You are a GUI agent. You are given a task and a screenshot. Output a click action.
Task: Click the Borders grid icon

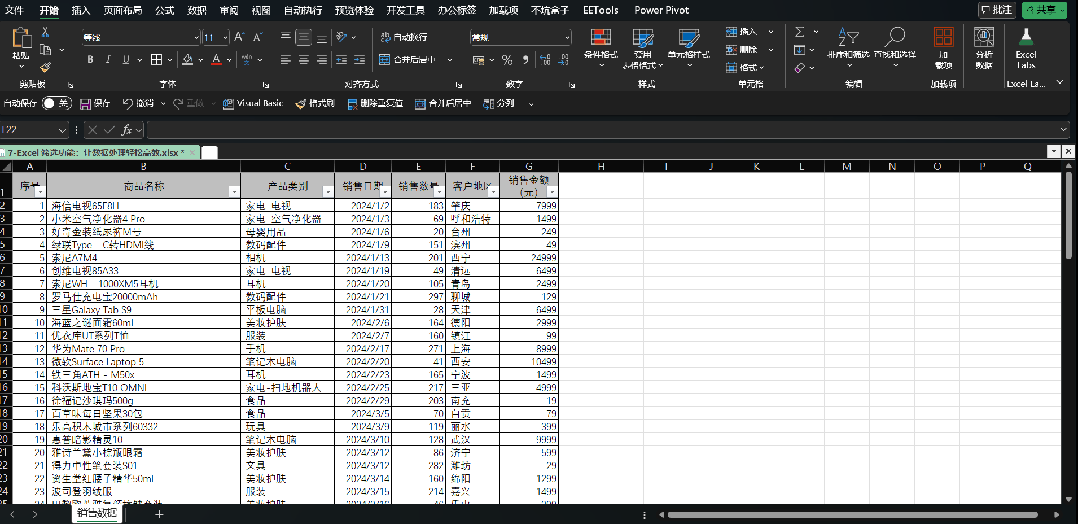[x=156, y=60]
